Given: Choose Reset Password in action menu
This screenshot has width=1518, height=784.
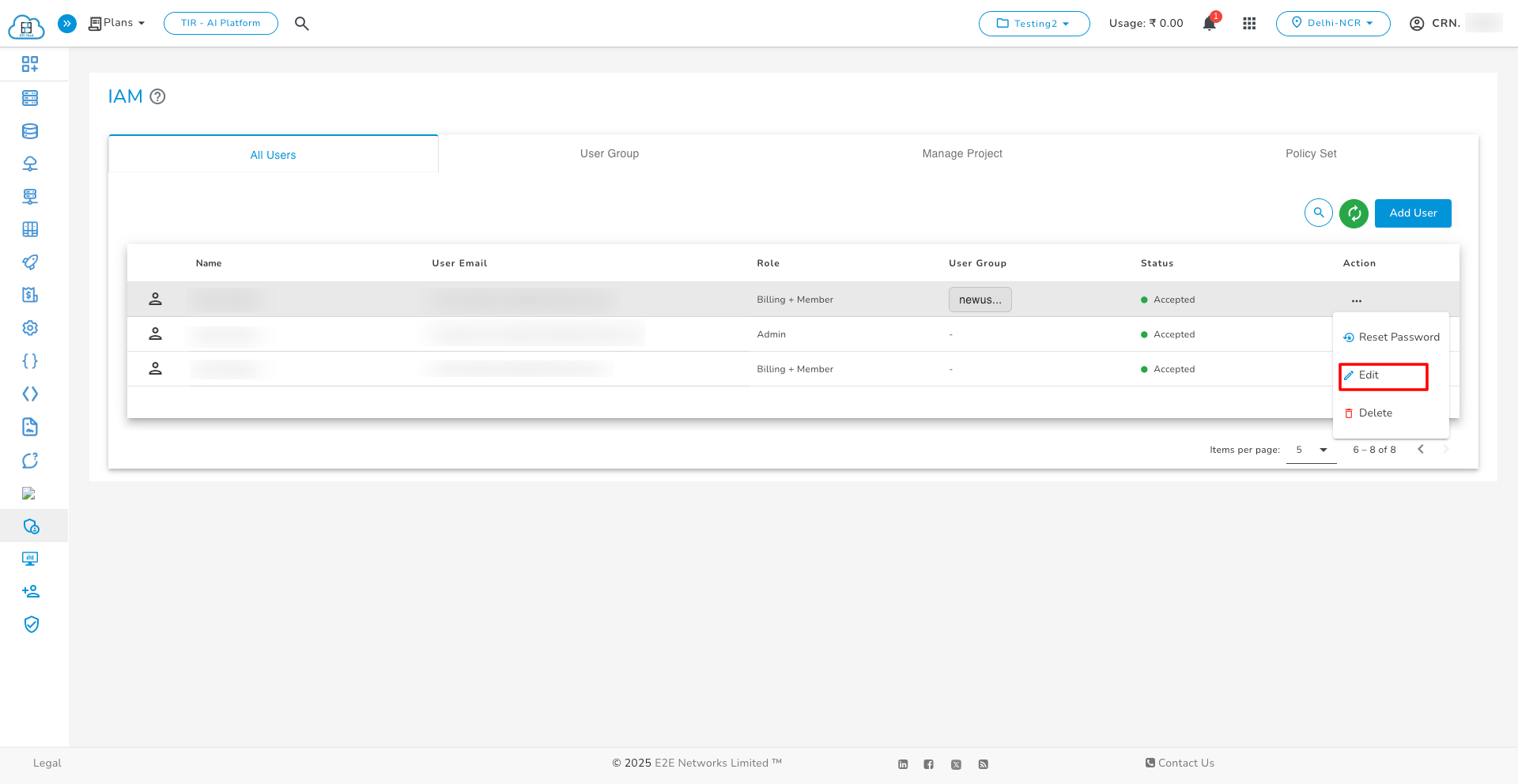Looking at the screenshot, I should point(1391,337).
